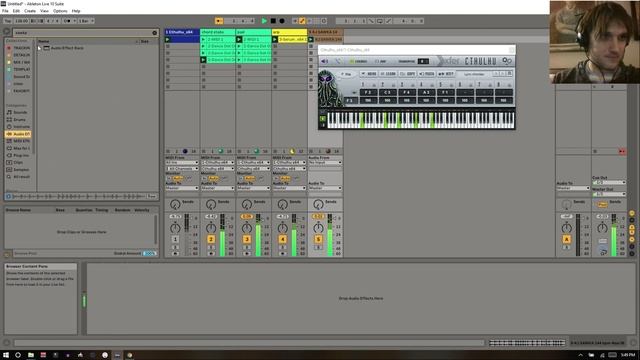Toggle track 4 activator button
640x360 pixels.
(x=282, y=239)
